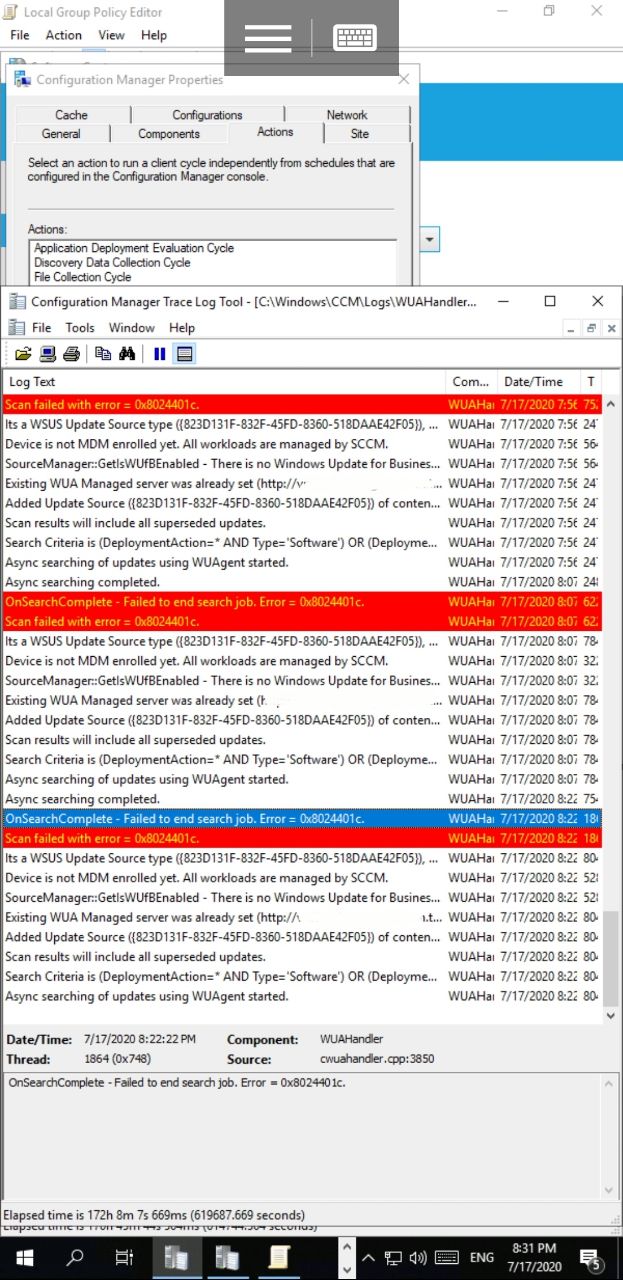
Task: Select Discovery Data Collection Cycle action
Action: (x=112, y=262)
